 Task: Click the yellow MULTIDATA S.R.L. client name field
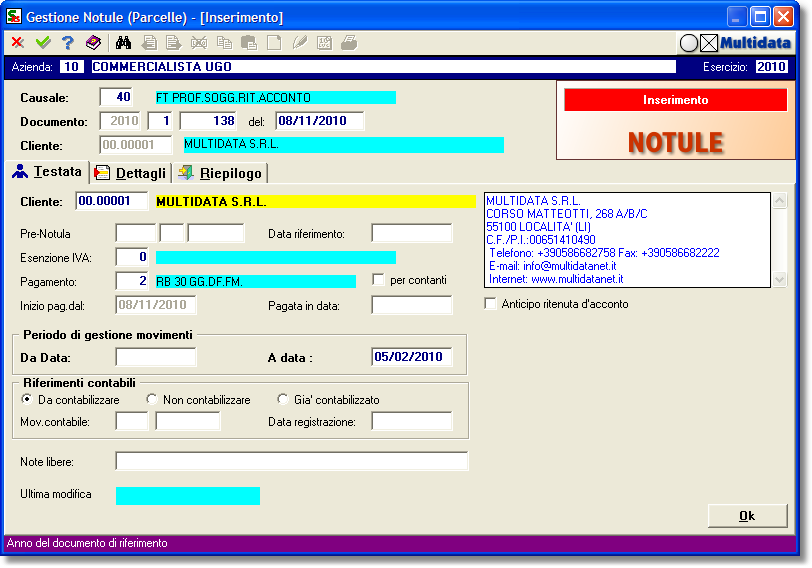(x=316, y=201)
